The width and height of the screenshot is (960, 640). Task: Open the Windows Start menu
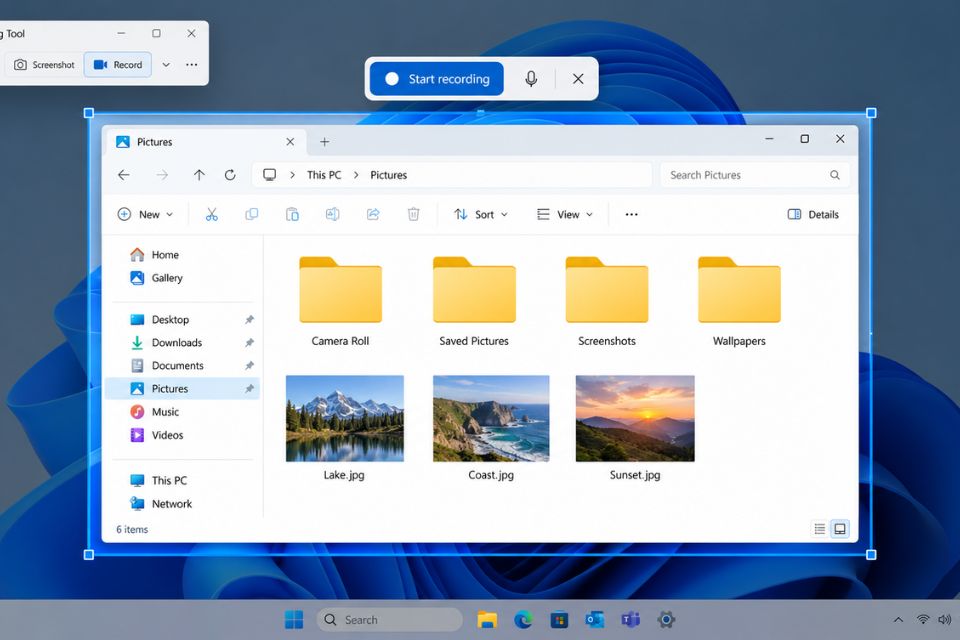point(294,620)
